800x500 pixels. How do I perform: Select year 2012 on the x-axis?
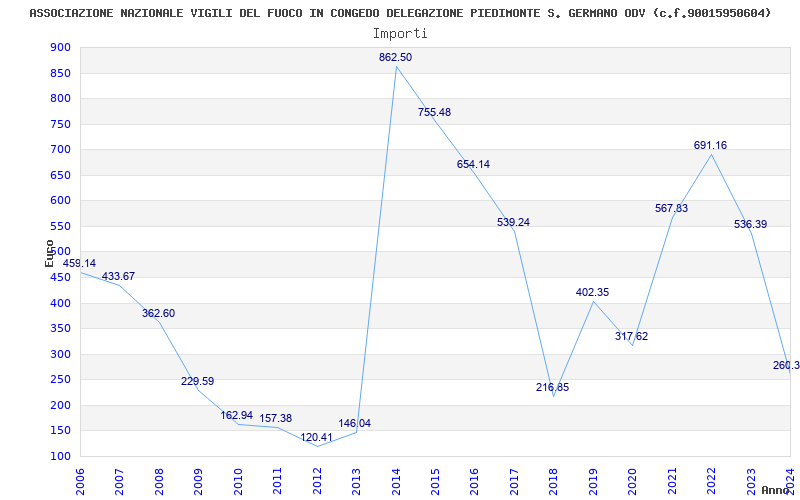[x=317, y=481]
